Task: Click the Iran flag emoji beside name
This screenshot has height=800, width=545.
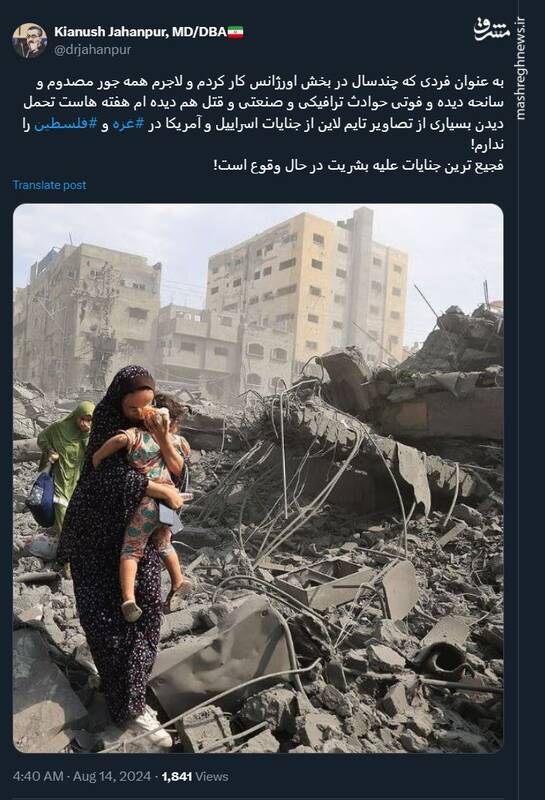Action: tap(236, 32)
